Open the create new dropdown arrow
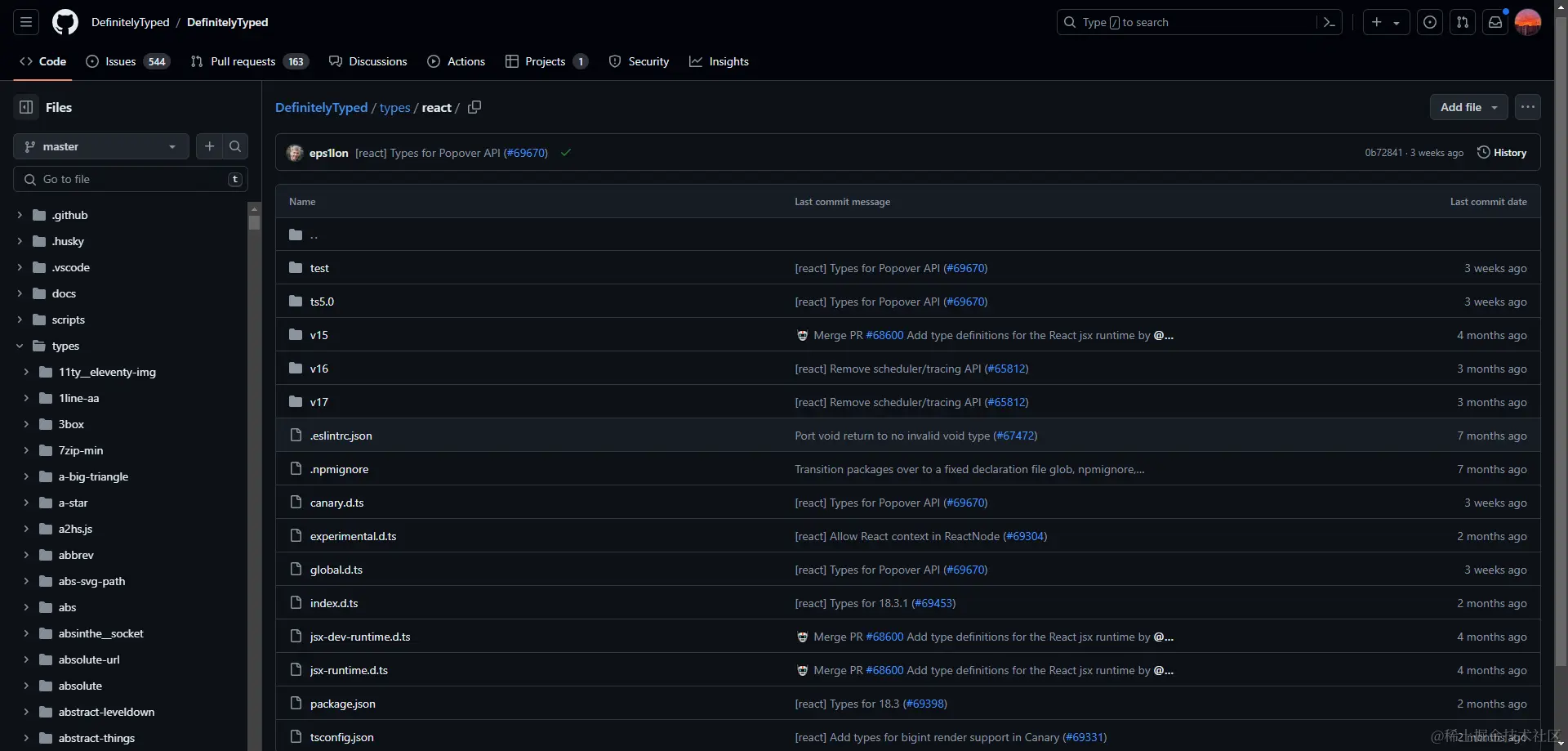This screenshot has height=751, width=1568. coord(1396,23)
